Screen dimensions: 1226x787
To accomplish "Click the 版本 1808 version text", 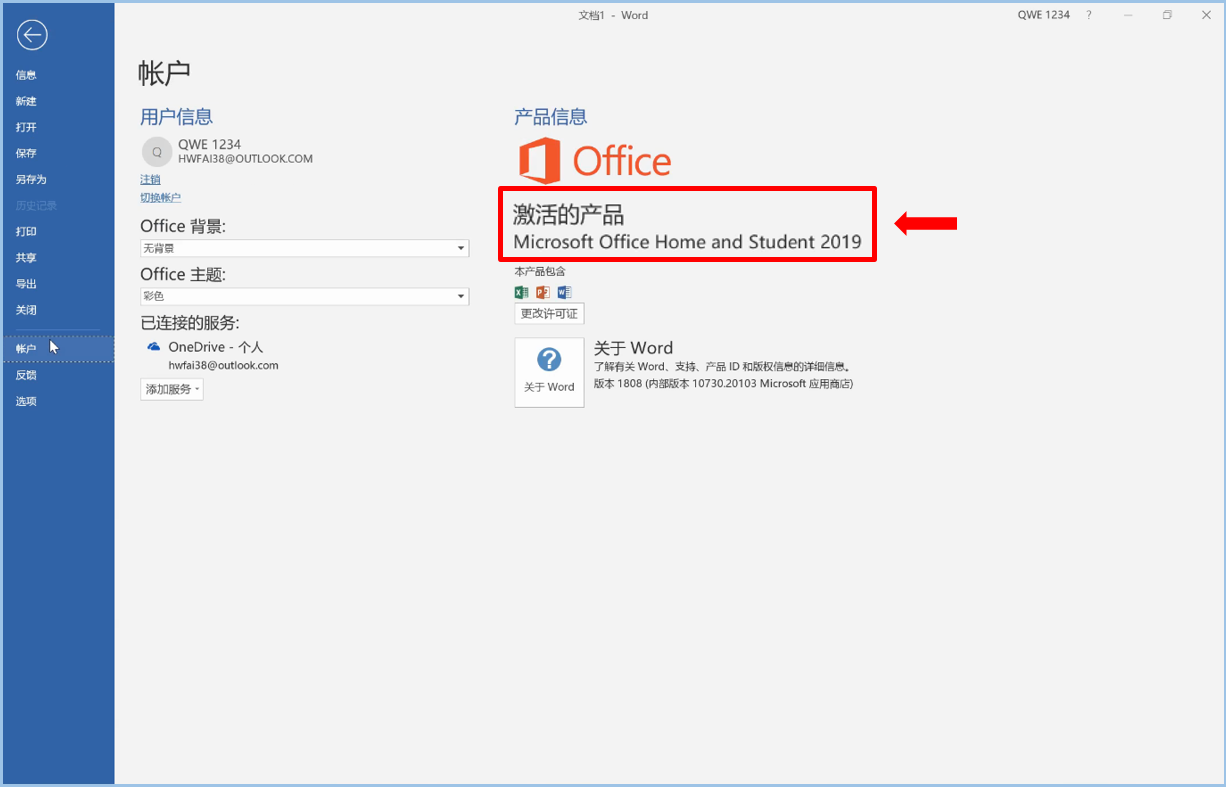I will click(x=723, y=384).
